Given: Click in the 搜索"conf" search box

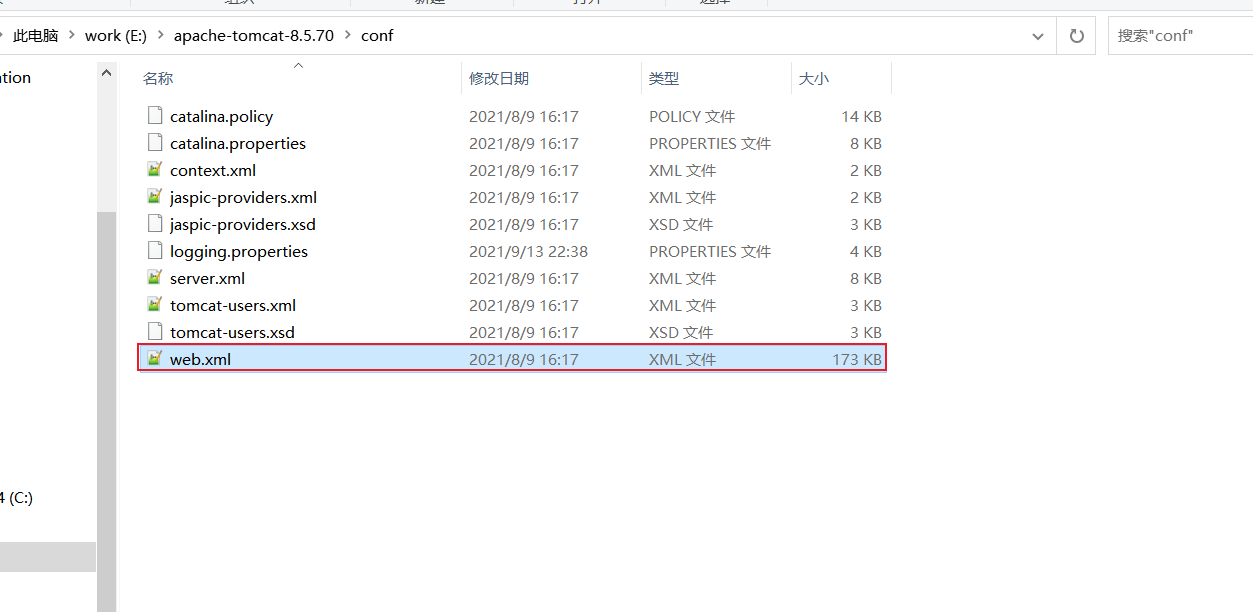Looking at the screenshot, I should click(1180, 35).
